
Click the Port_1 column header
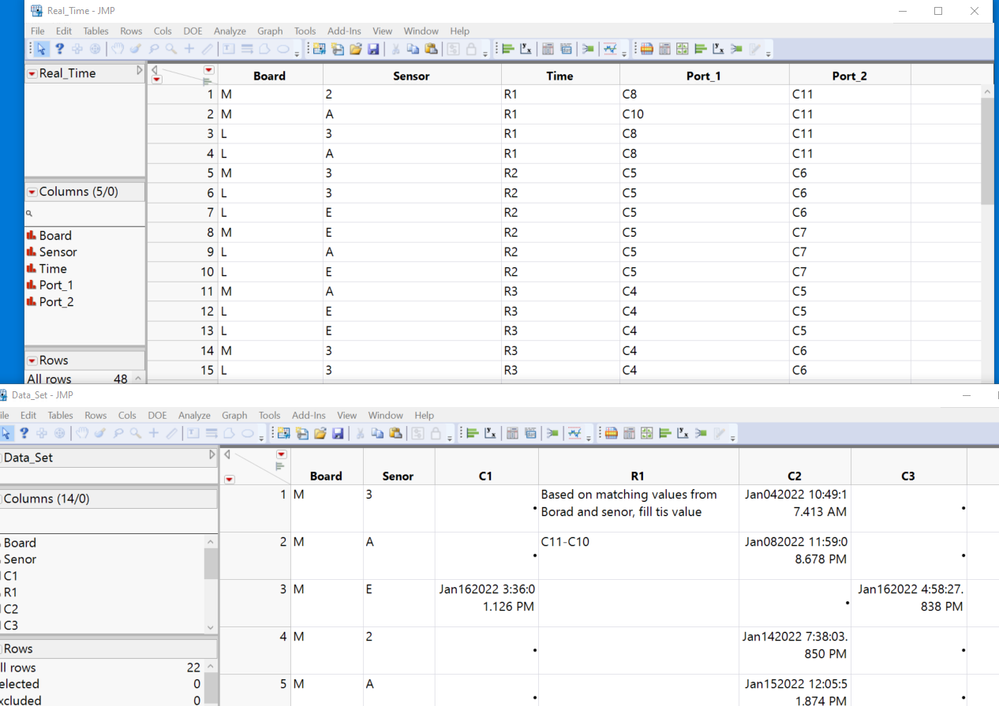(x=703, y=76)
